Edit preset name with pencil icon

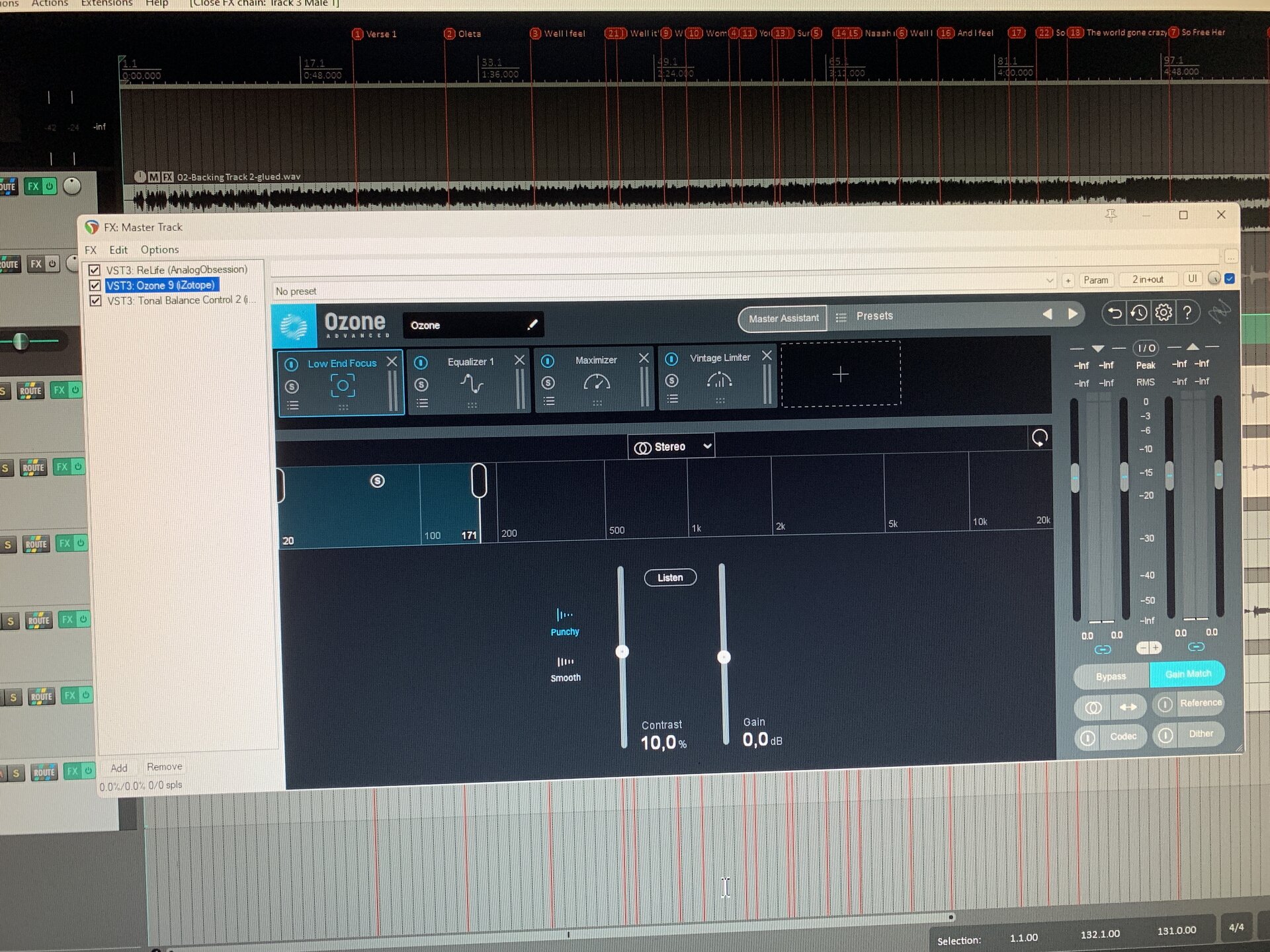532,324
